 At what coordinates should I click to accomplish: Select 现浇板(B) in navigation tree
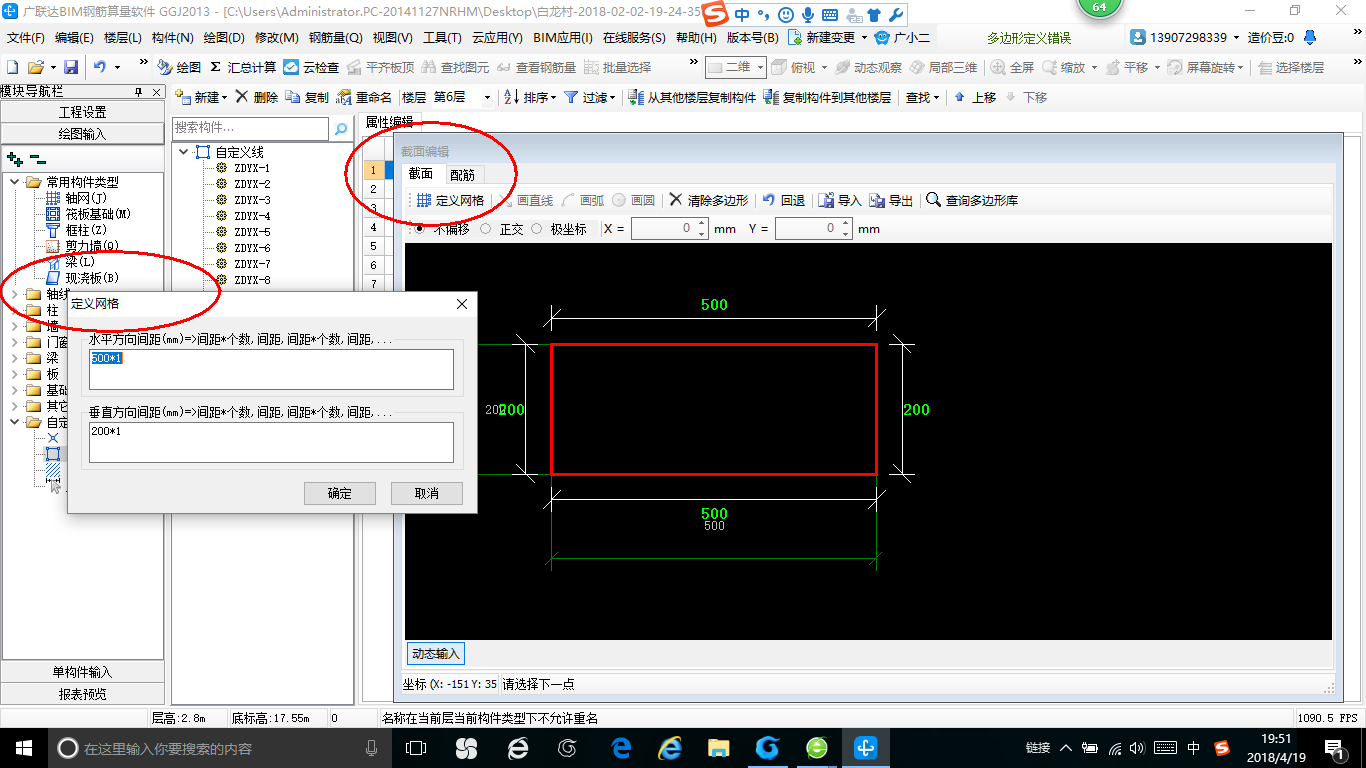click(92, 278)
